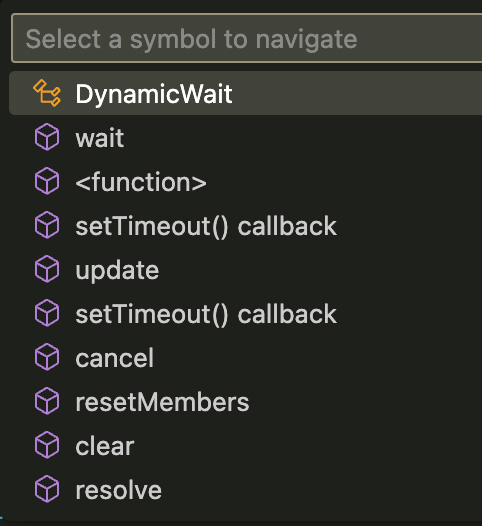The width and height of the screenshot is (482, 526).
Task: Click the method icon next to cancel
Action: tap(47, 357)
